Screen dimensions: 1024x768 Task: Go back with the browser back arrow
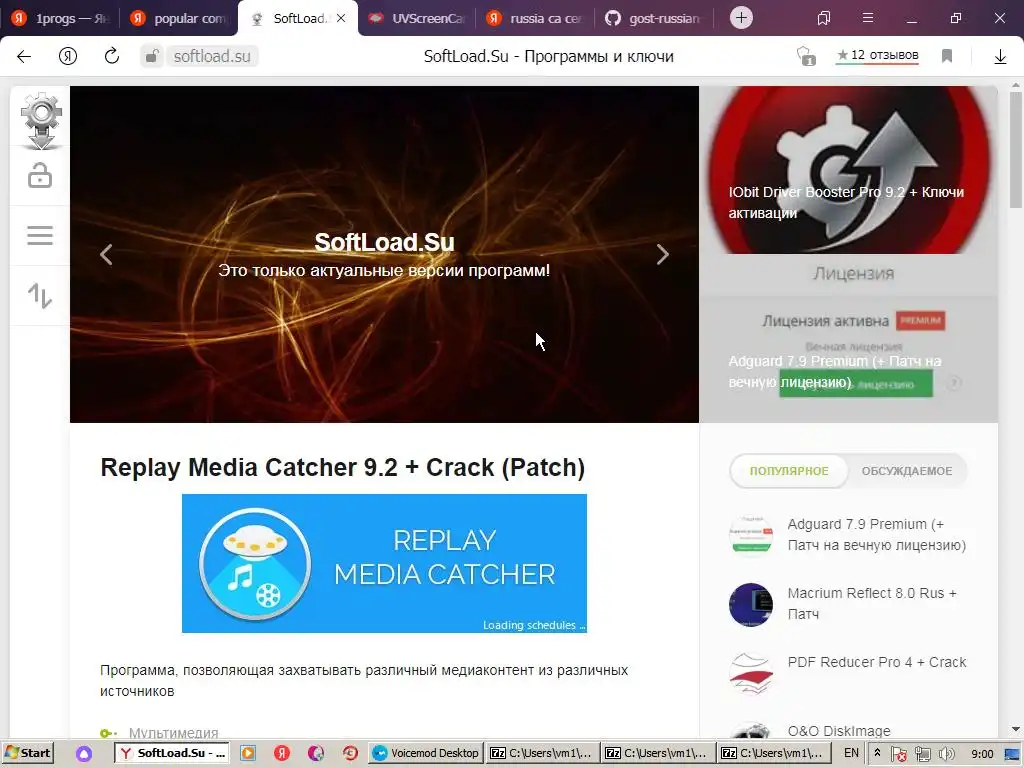coord(24,56)
